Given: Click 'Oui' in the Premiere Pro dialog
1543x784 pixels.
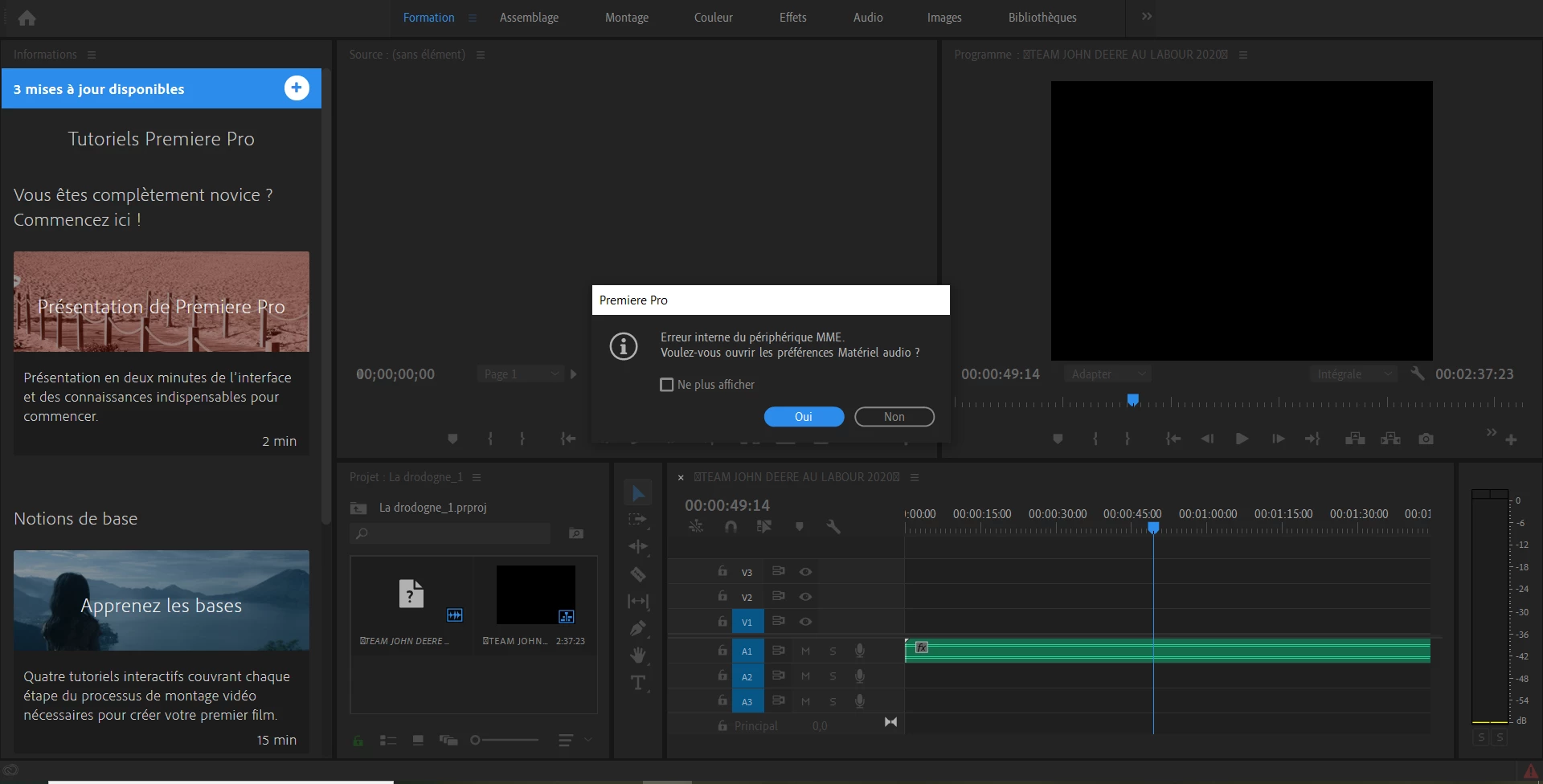Looking at the screenshot, I should point(804,417).
